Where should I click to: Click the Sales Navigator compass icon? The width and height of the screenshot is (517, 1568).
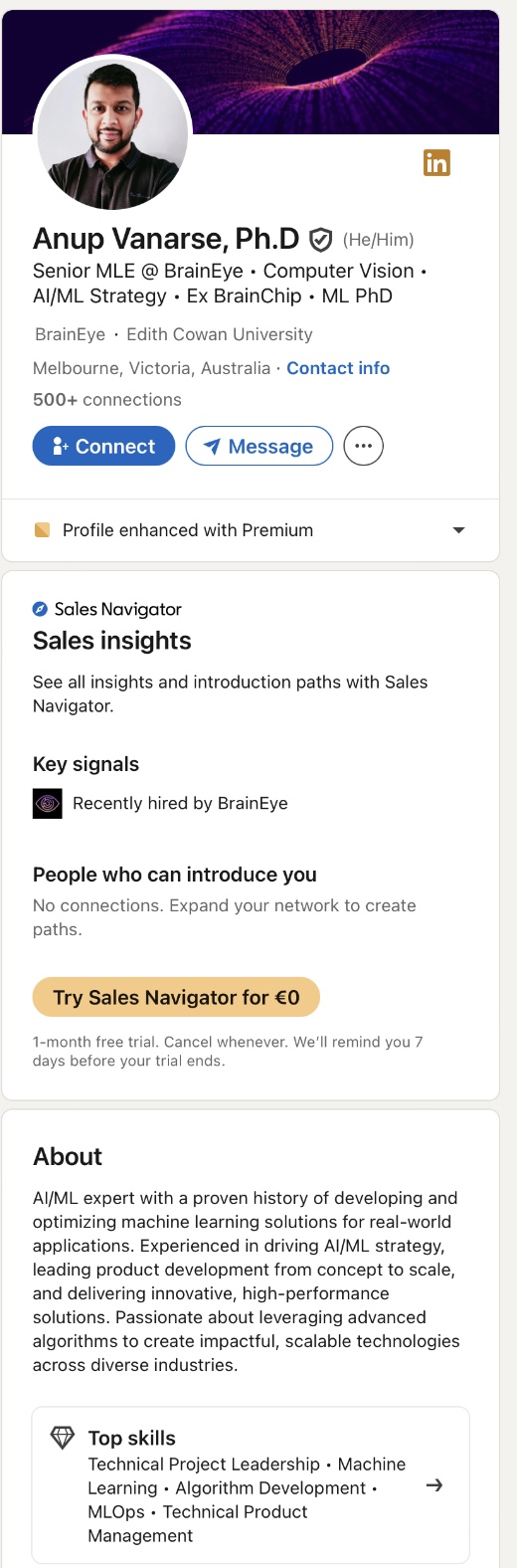[40, 609]
